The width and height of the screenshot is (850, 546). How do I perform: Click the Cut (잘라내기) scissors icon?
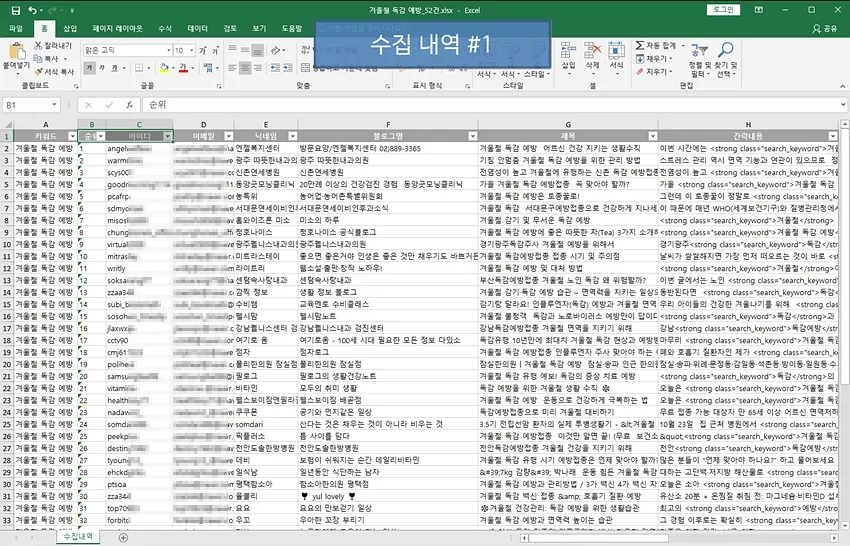[38, 46]
